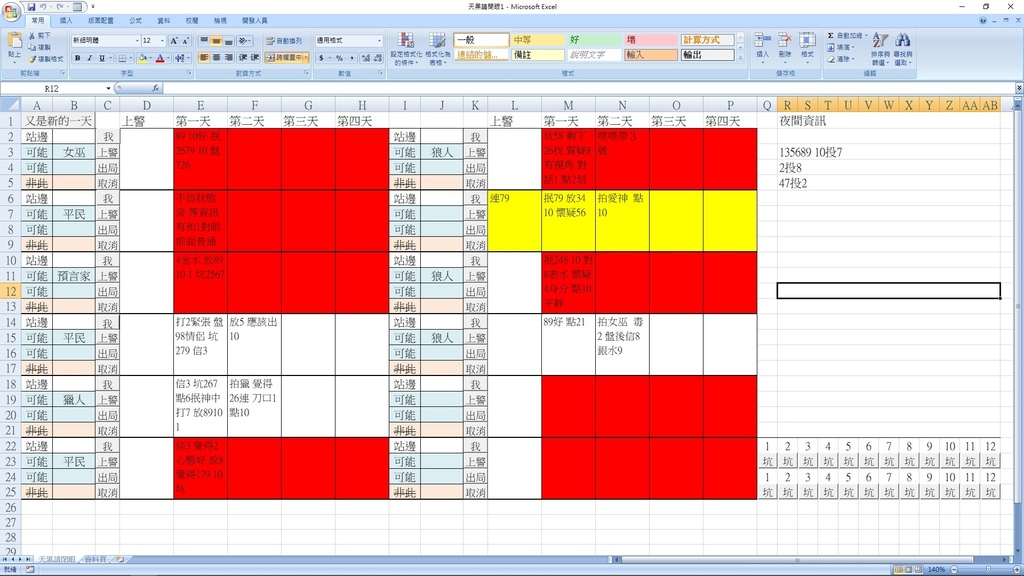Undo the last action
This screenshot has height=576, width=1024.
click(43, 7)
